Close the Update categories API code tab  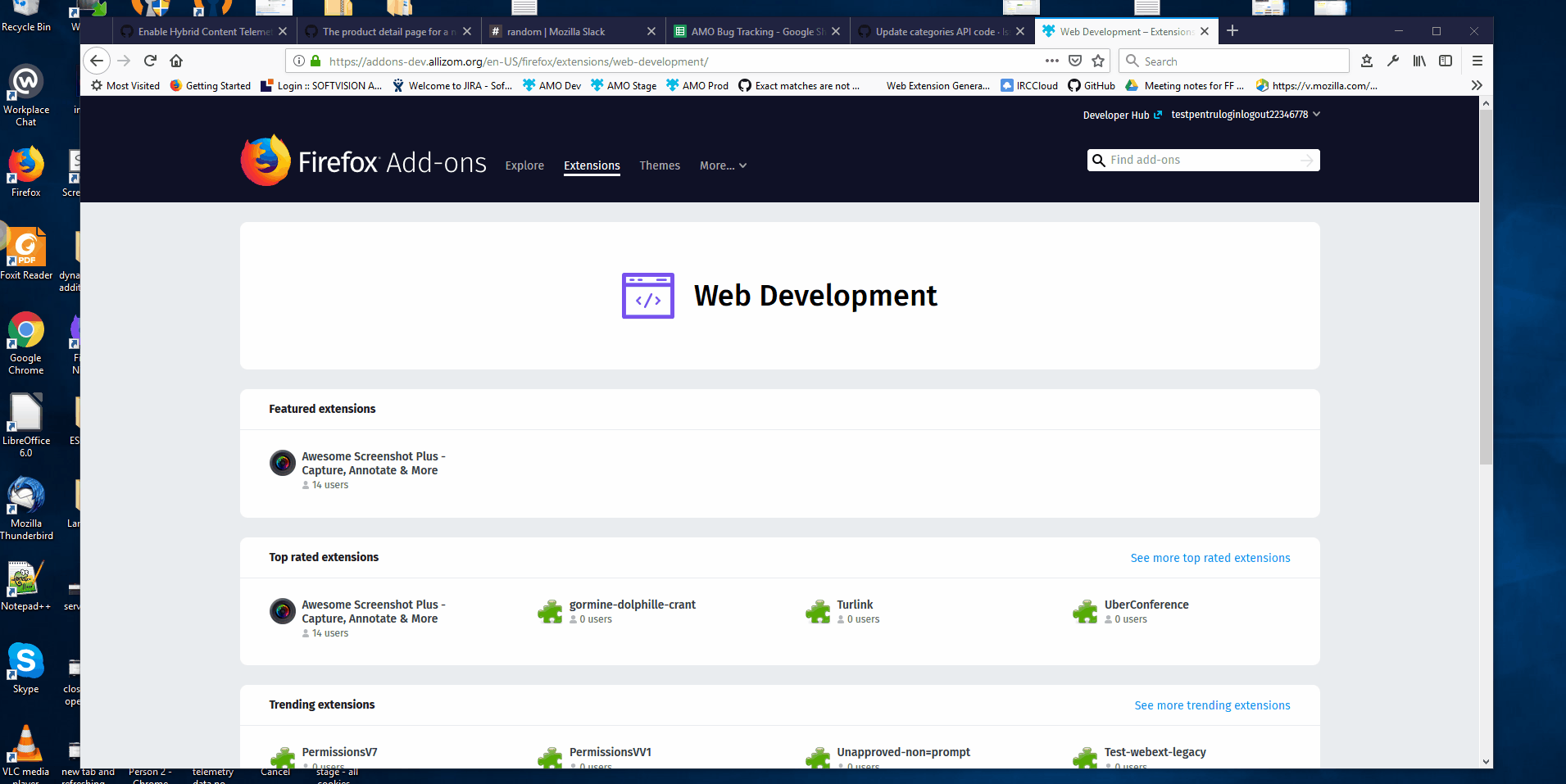pos(1020,31)
